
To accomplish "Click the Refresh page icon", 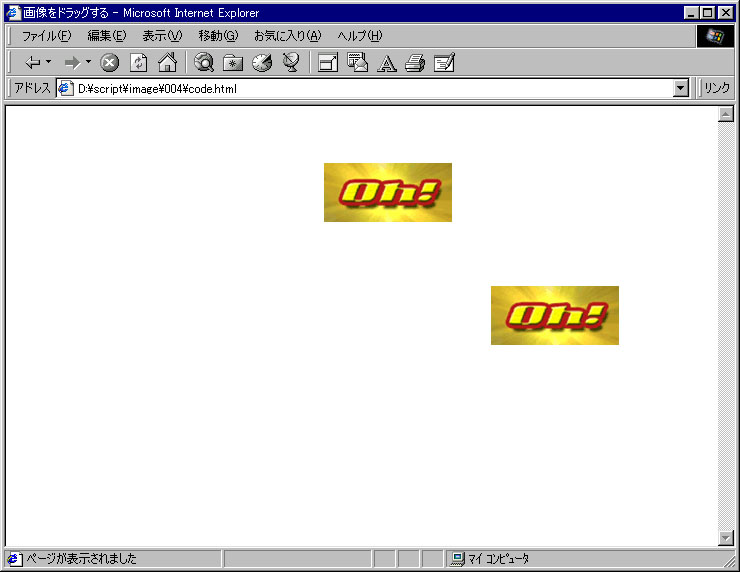I will click(139, 62).
